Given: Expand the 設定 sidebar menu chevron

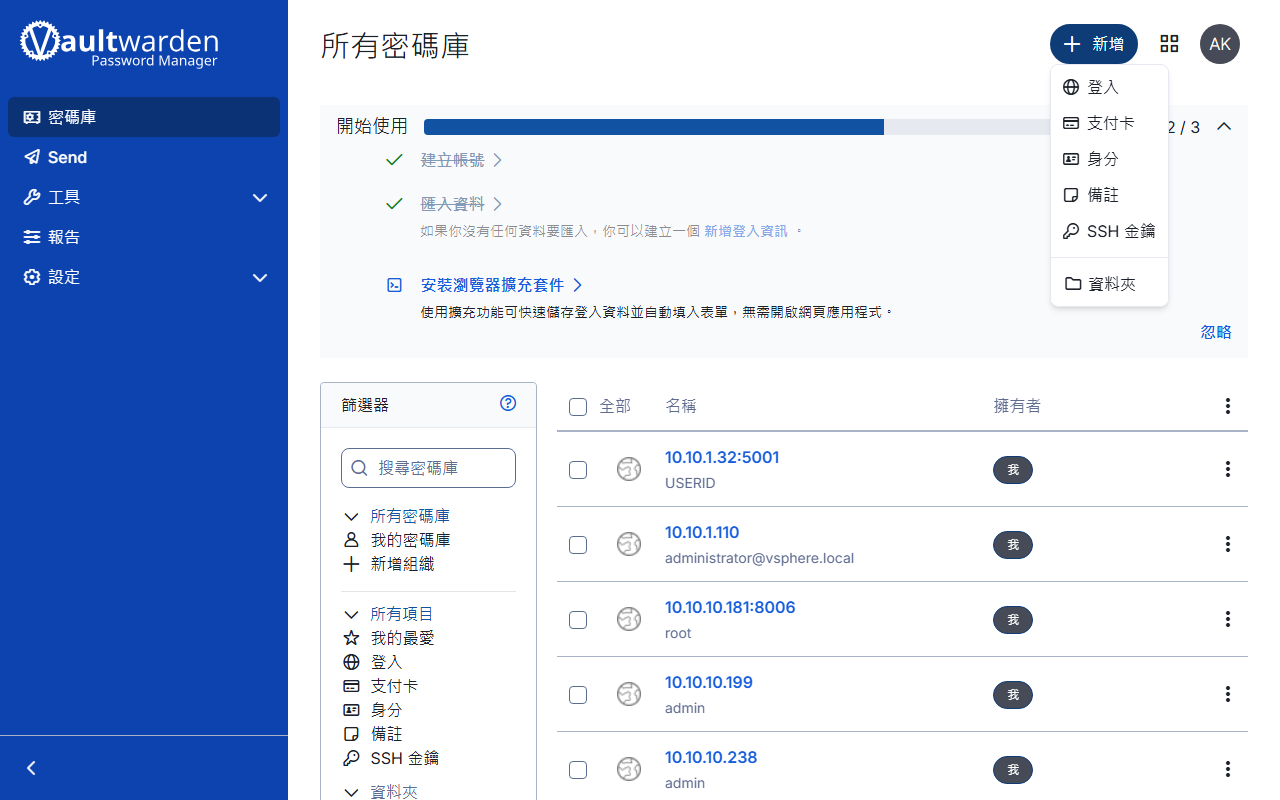Looking at the screenshot, I should 260,278.
